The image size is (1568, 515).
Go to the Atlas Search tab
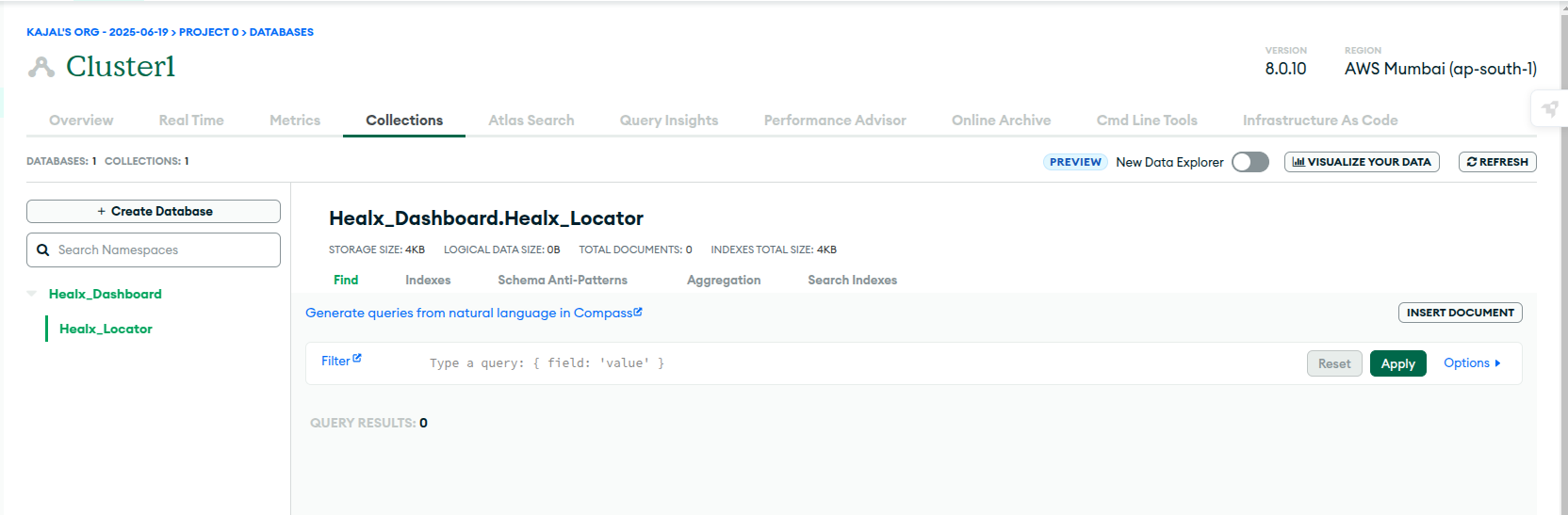click(x=531, y=121)
